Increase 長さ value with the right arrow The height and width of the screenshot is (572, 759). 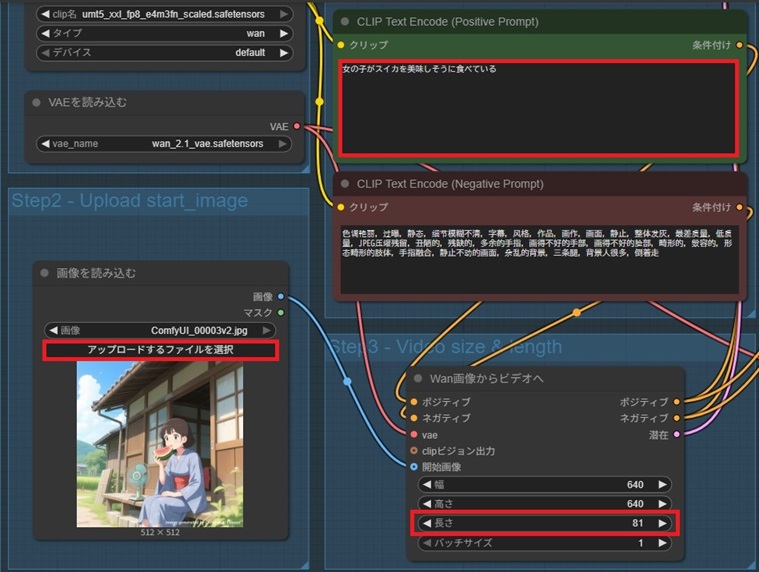point(661,523)
